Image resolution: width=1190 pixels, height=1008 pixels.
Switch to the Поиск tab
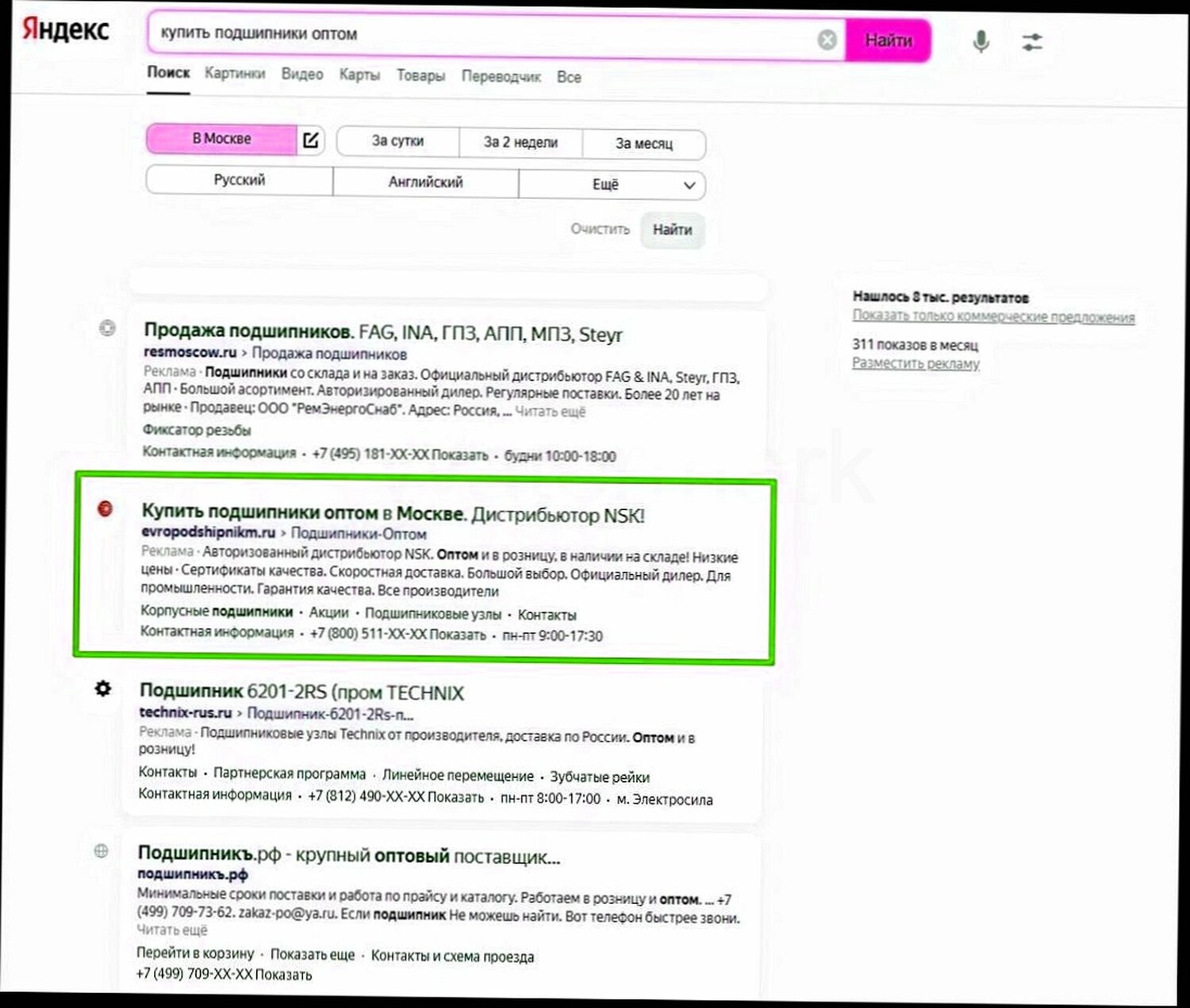click(x=168, y=72)
